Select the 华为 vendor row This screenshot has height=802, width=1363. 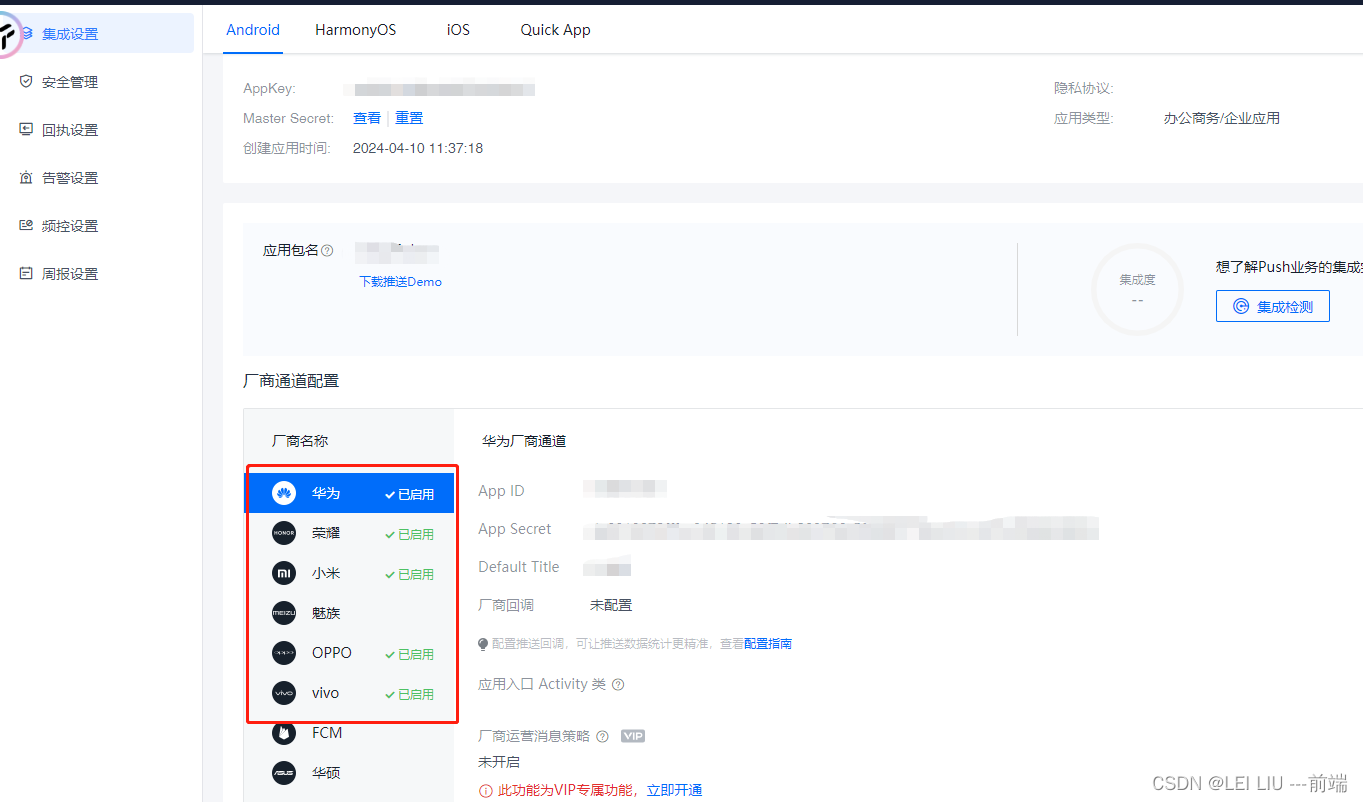pyautogui.click(x=351, y=494)
